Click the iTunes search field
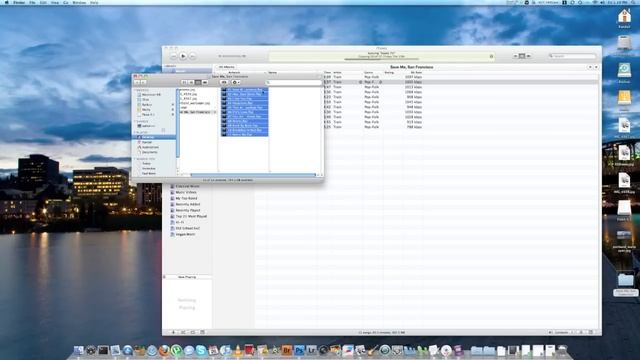 tap(572, 56)
